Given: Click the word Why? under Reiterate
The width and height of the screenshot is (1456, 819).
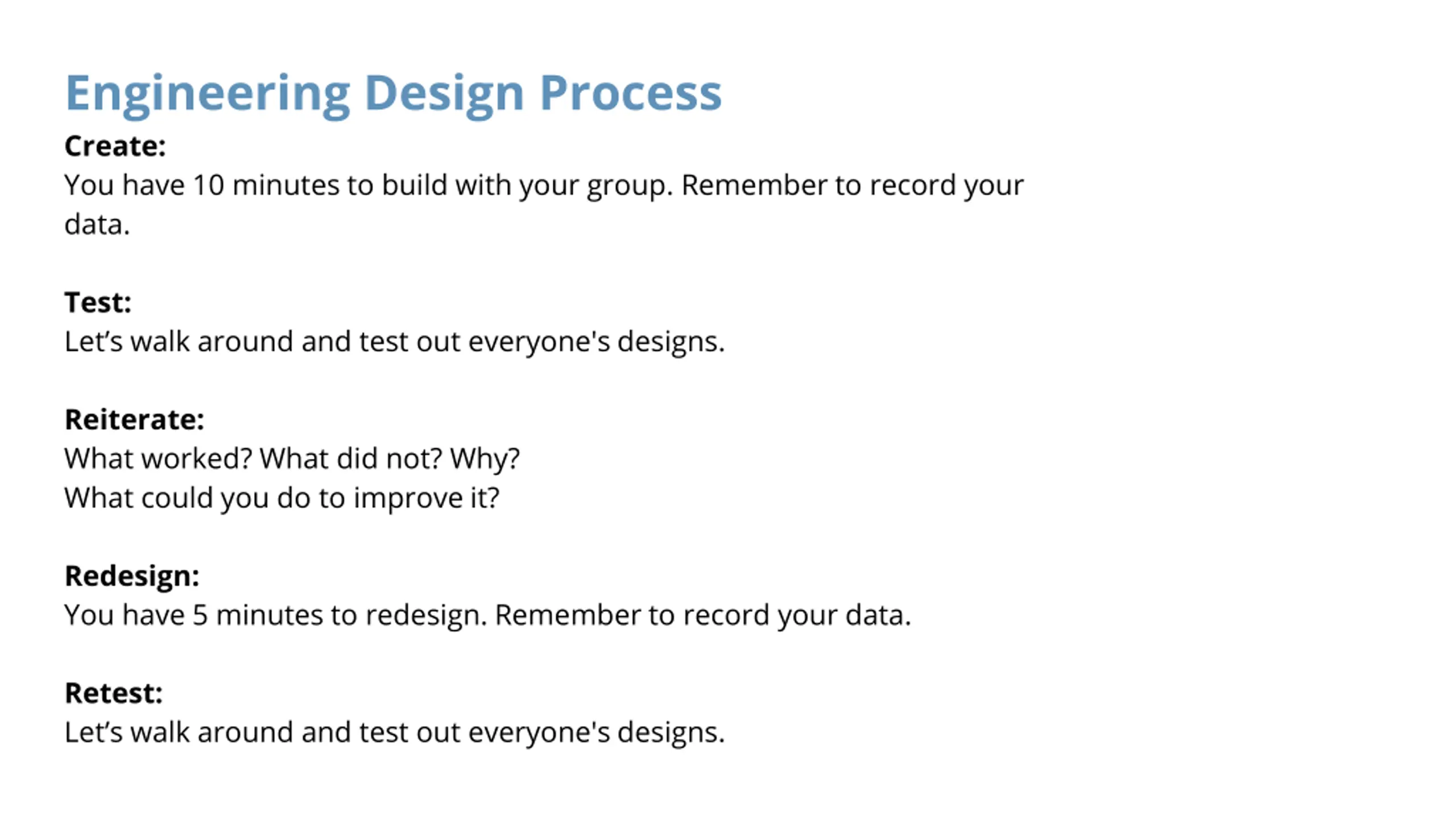Looking at the screenshot, I should [x=485, y=458].
